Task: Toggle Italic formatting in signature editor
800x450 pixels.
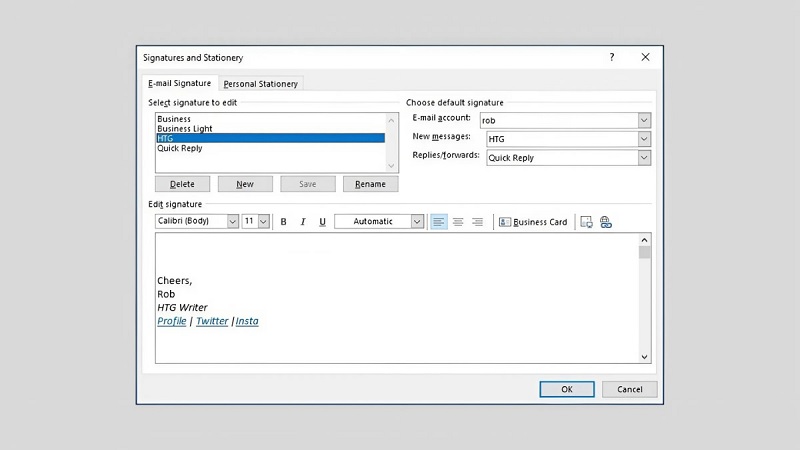Action: click(303, 222)
